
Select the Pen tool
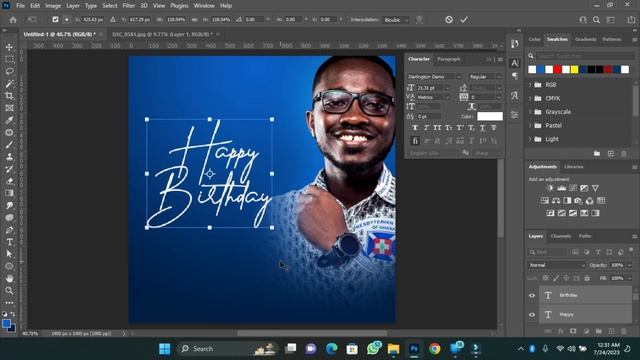[x=9, y=230]
